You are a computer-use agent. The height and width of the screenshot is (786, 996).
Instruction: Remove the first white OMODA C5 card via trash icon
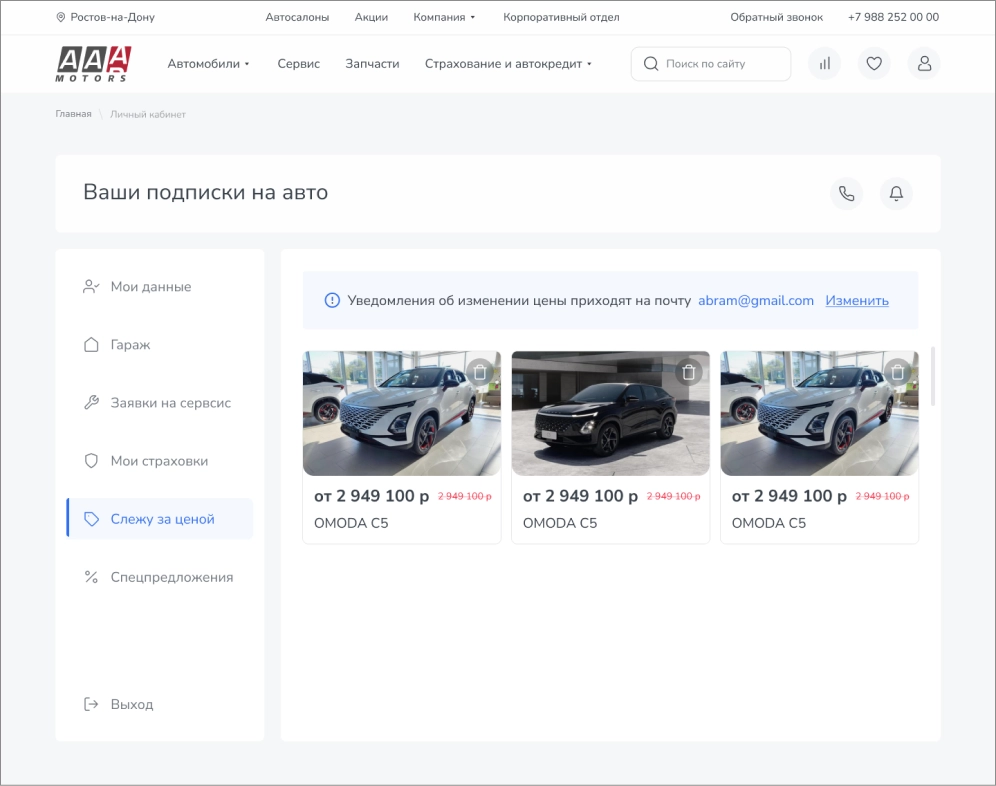(x=480, y=372)
